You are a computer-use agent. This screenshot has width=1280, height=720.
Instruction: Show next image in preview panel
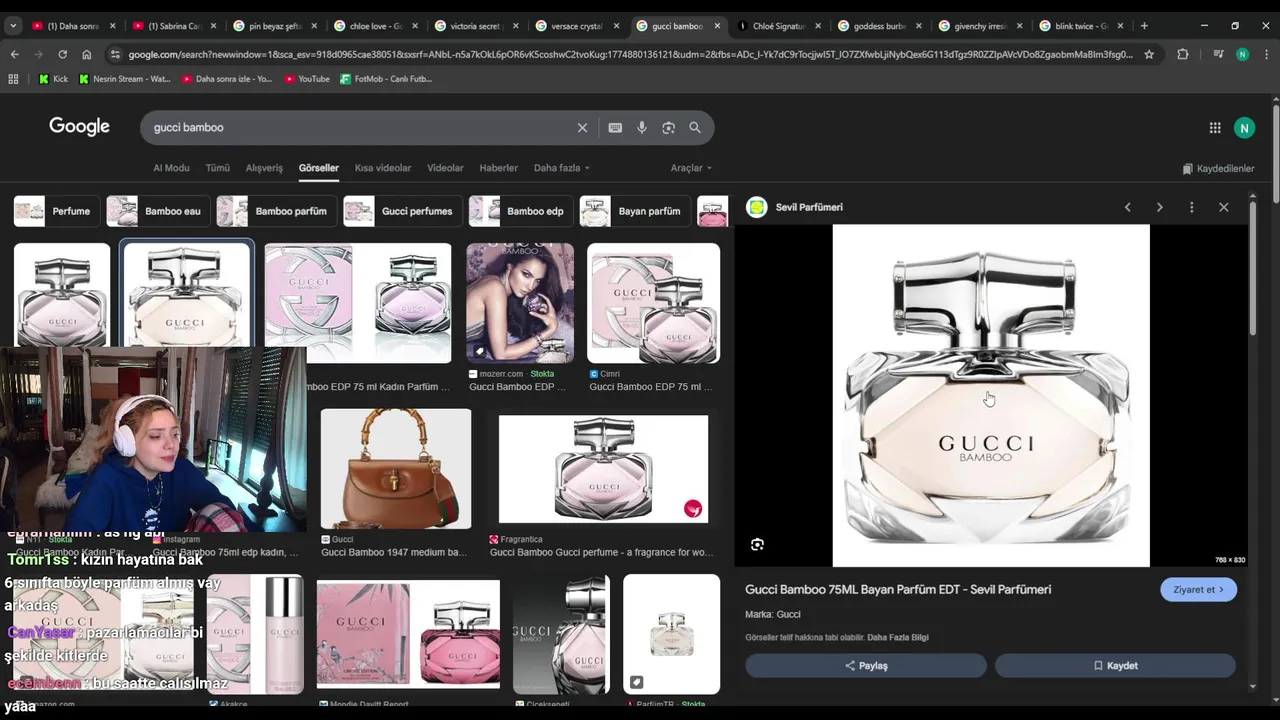[x=1159, y=207]
